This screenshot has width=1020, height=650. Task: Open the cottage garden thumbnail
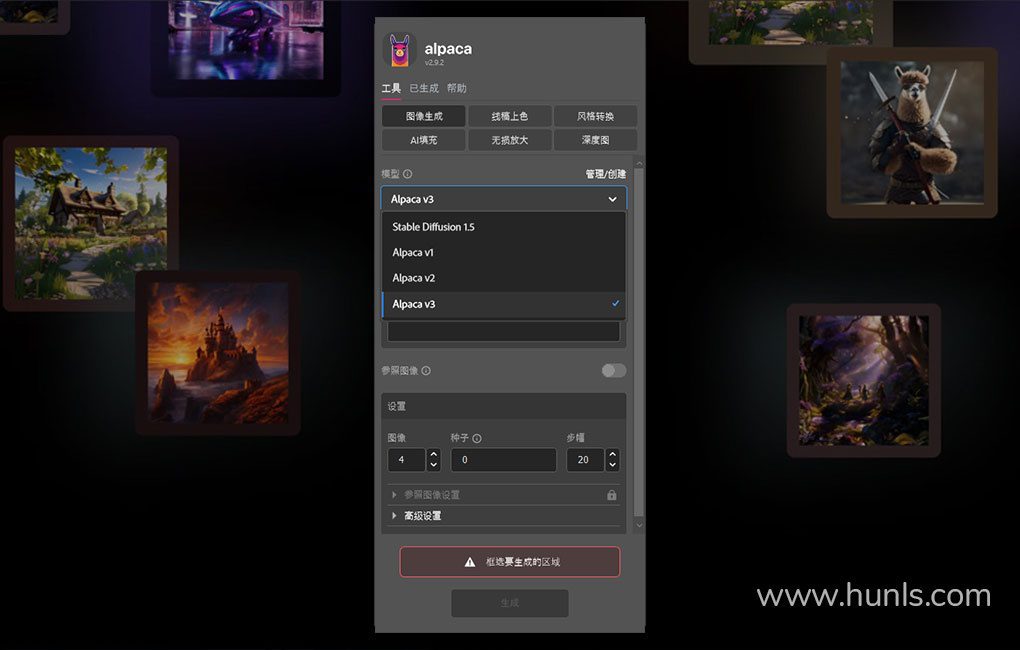91,223
